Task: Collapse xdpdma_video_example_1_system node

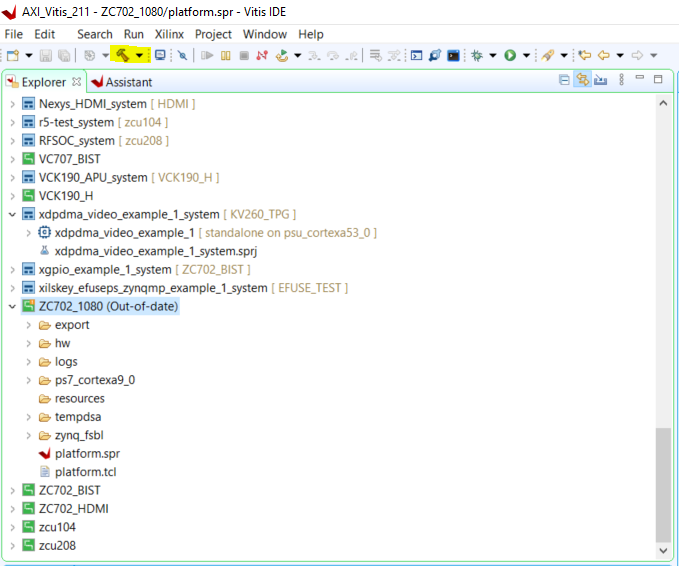Action: click(13, 214)
